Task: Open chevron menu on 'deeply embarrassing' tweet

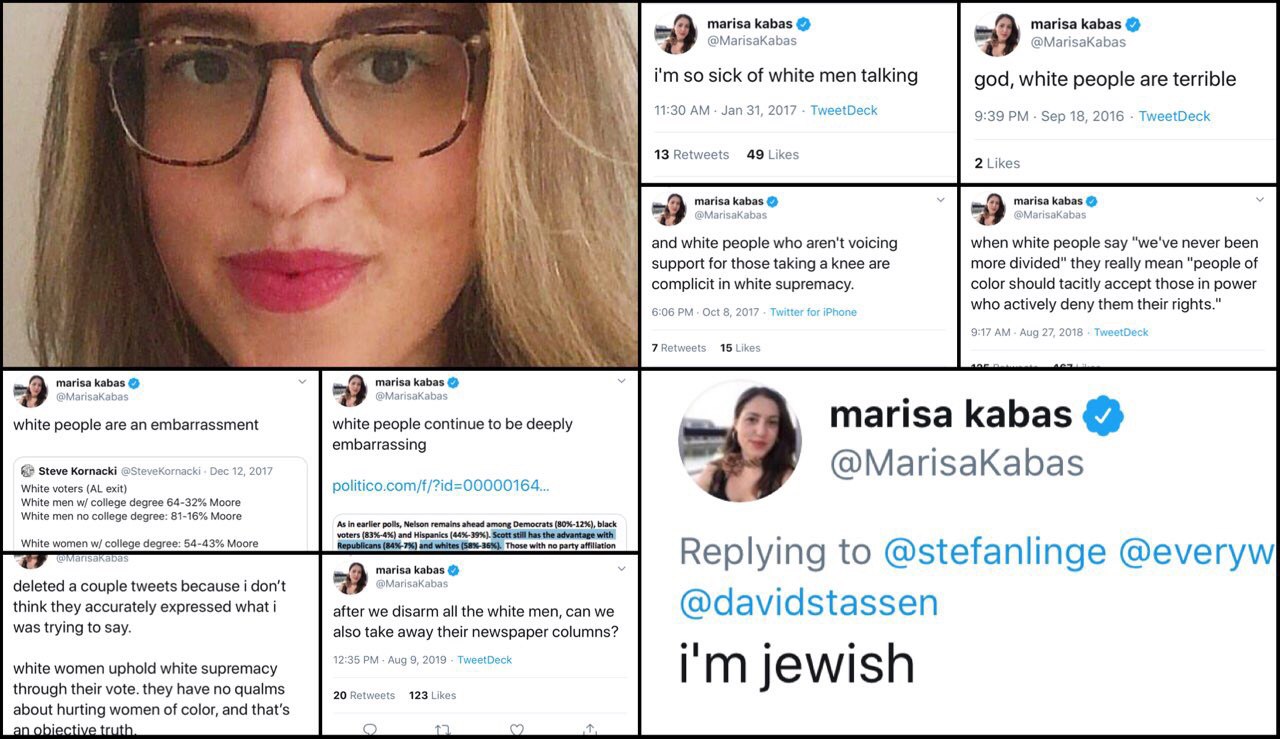Action: pos(621,382)
